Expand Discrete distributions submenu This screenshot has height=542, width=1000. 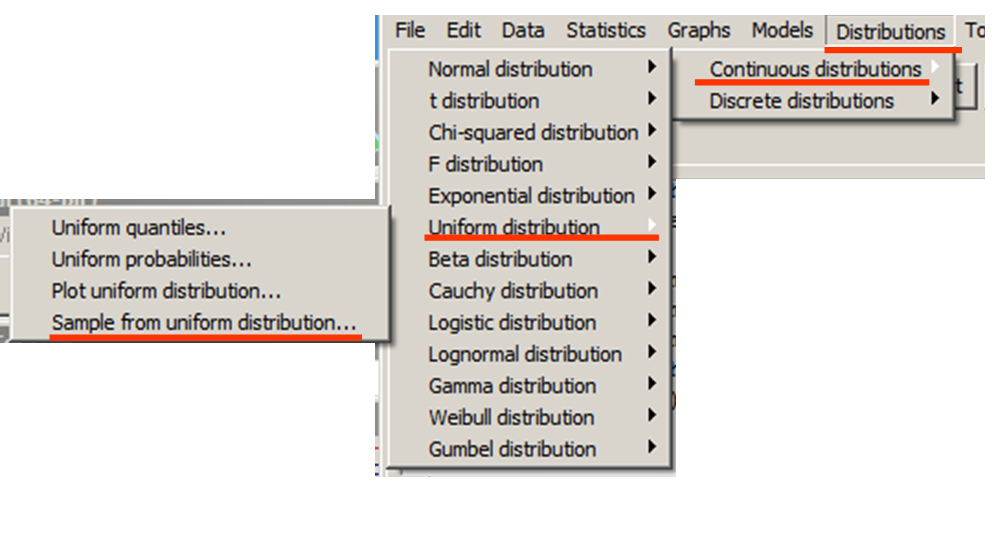click(802, 101)
